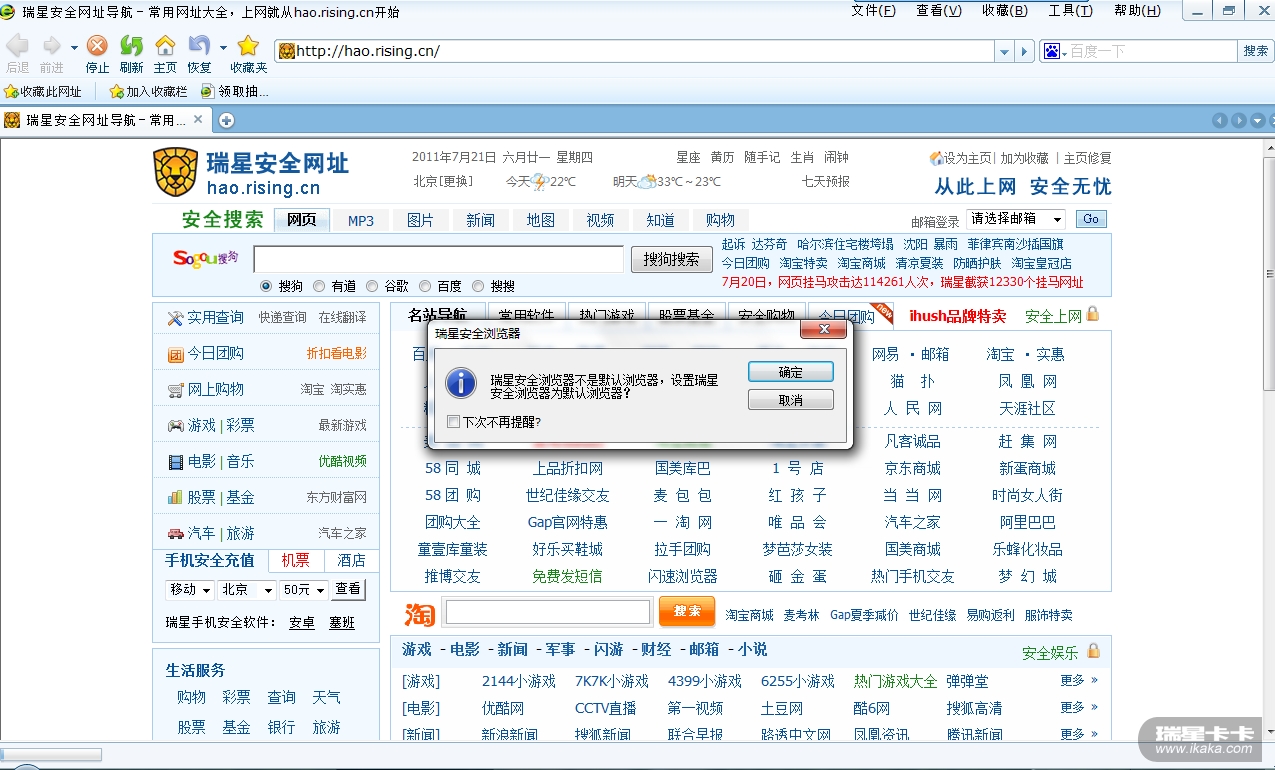Open the 收藏(B) menu
Image resolution: width=1275 pixels, height=770 pixels.
click(1005, 11)
